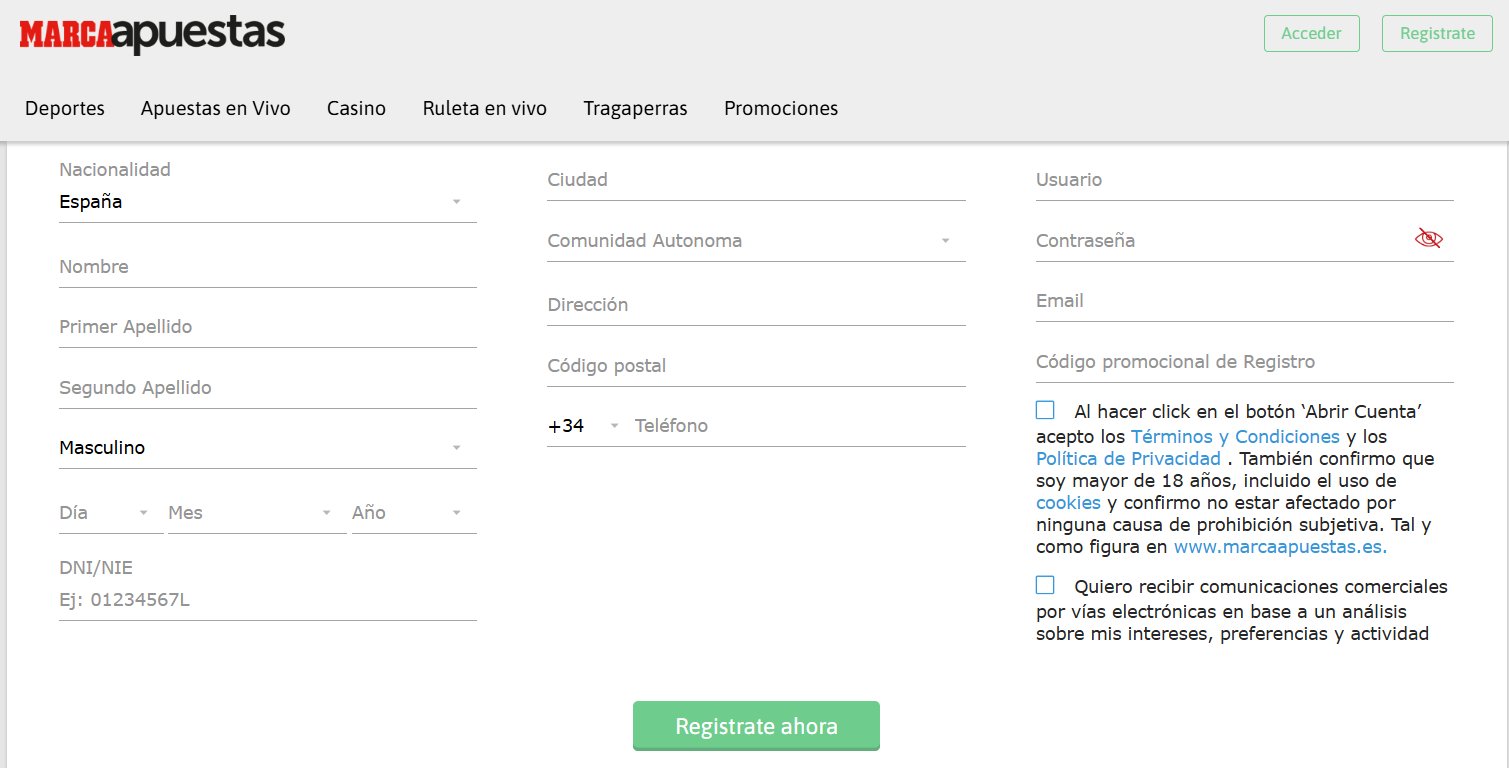Viewport: 1509px width, 768px height.
Task: Focus the Teléfono input field
Action: tap(800, 426)
